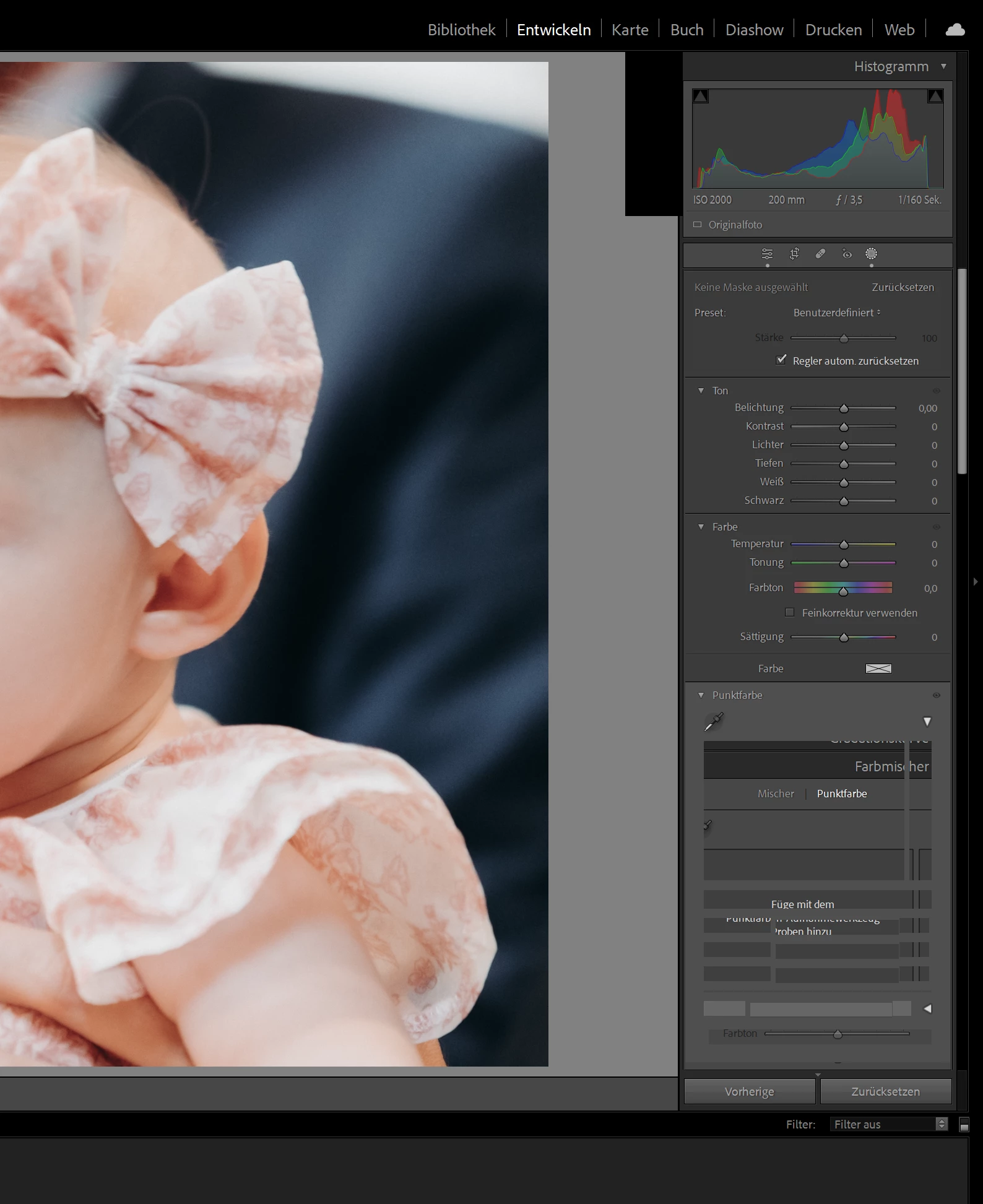Collapse the Ton section

701,391
